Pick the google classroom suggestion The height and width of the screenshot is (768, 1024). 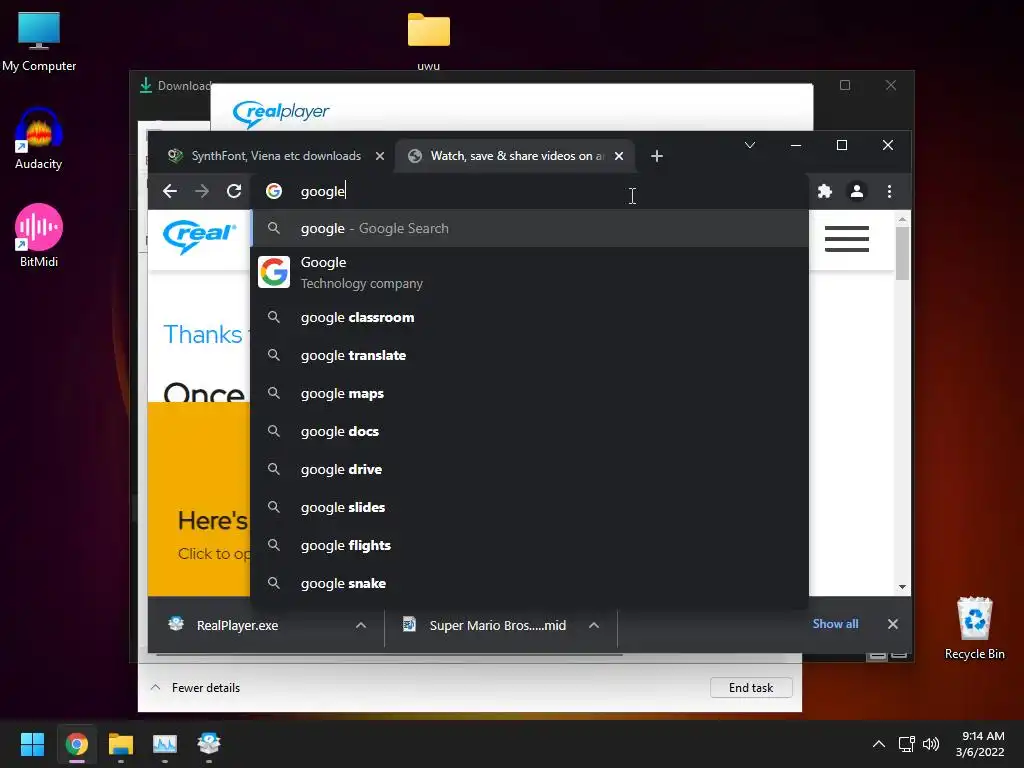point(529,317)
